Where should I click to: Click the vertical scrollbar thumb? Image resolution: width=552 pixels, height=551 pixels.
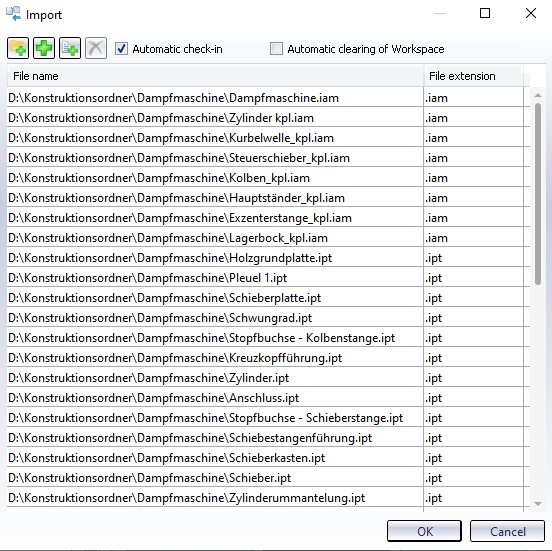click(538, 194)
